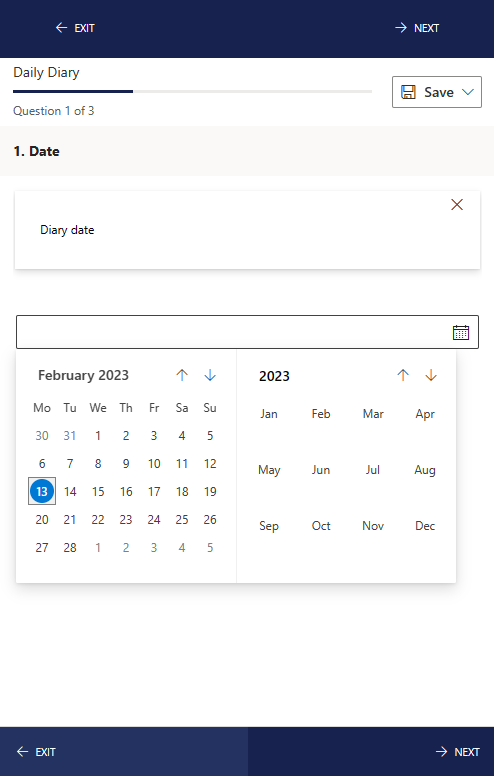
Task: Go to previous month with up arrow
Action: click(x=182, y=375)
